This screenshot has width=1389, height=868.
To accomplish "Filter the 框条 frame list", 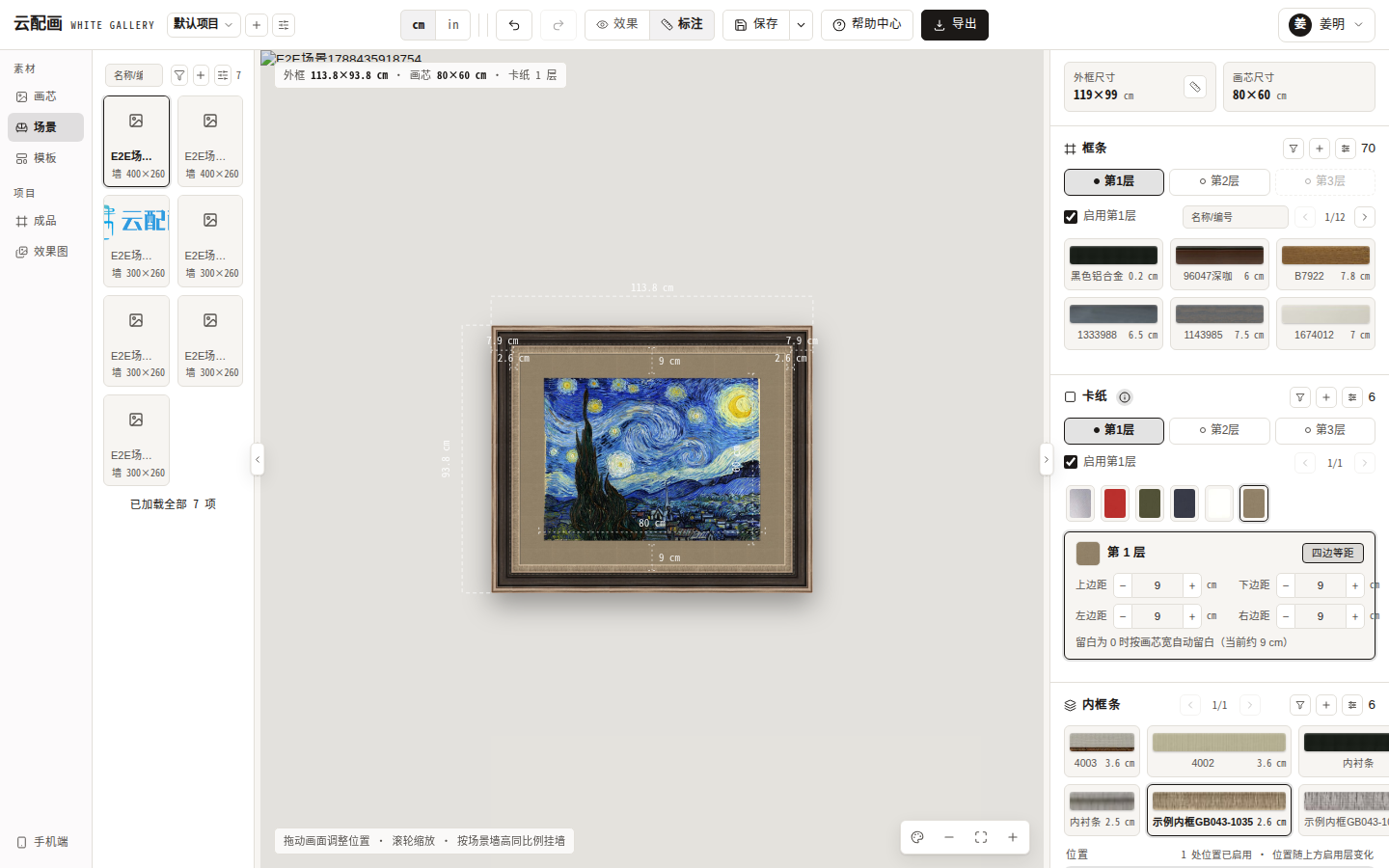I will pyautogui.click(x=1294, y=149).
